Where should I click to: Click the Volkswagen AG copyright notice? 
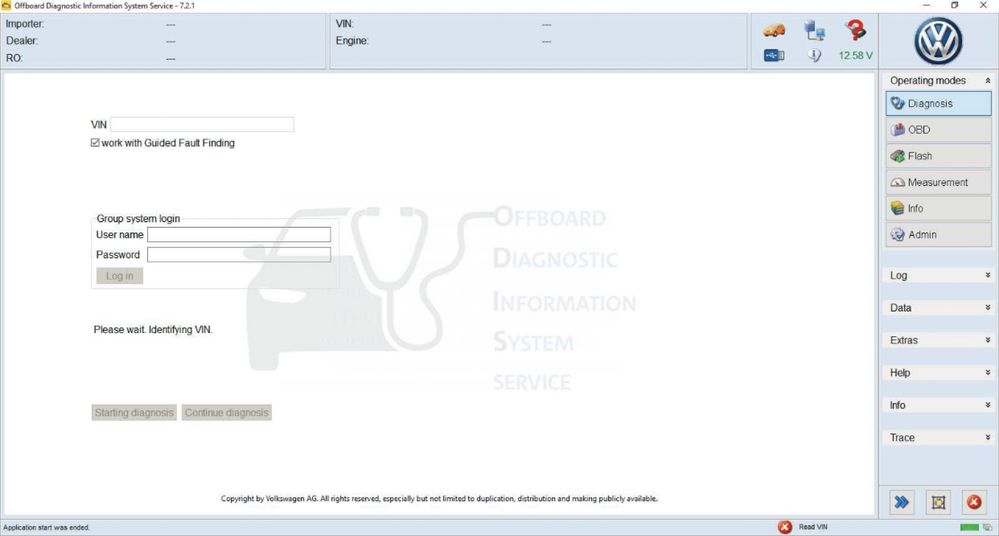439,498
